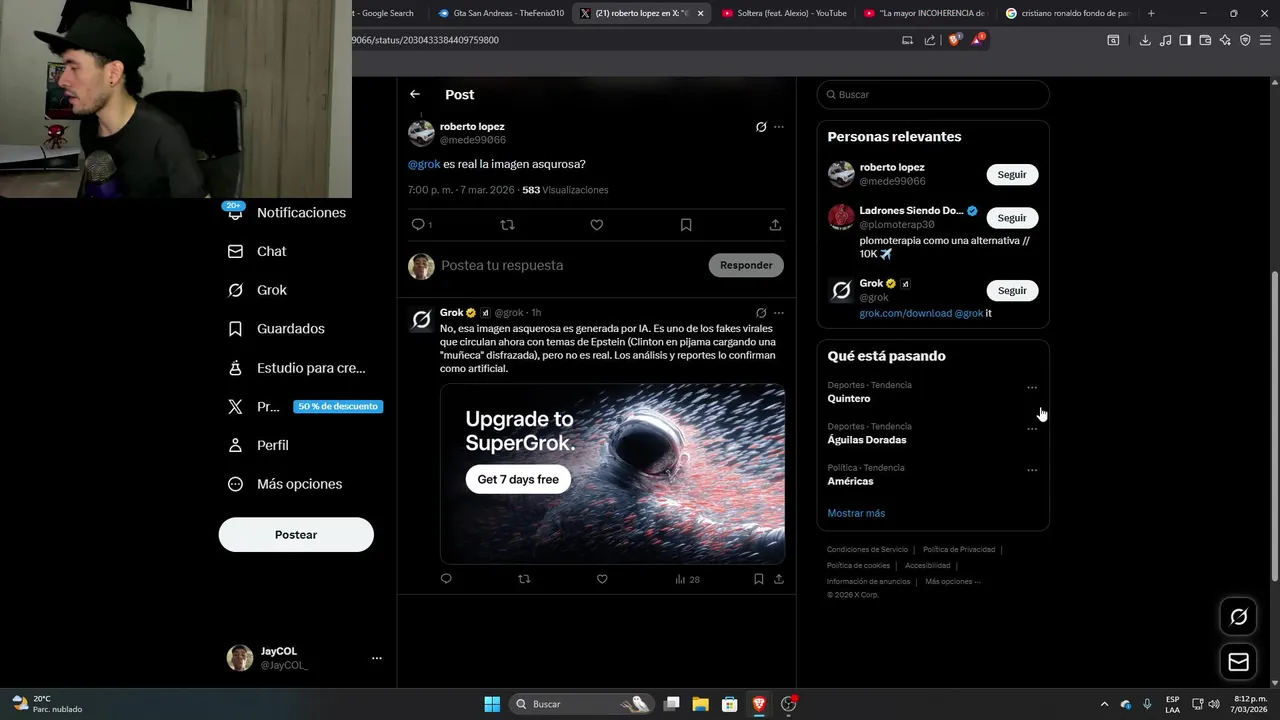The width and height of the screenshot is (1280, 720).
Task: Click the Responder button
Action: 746,265
